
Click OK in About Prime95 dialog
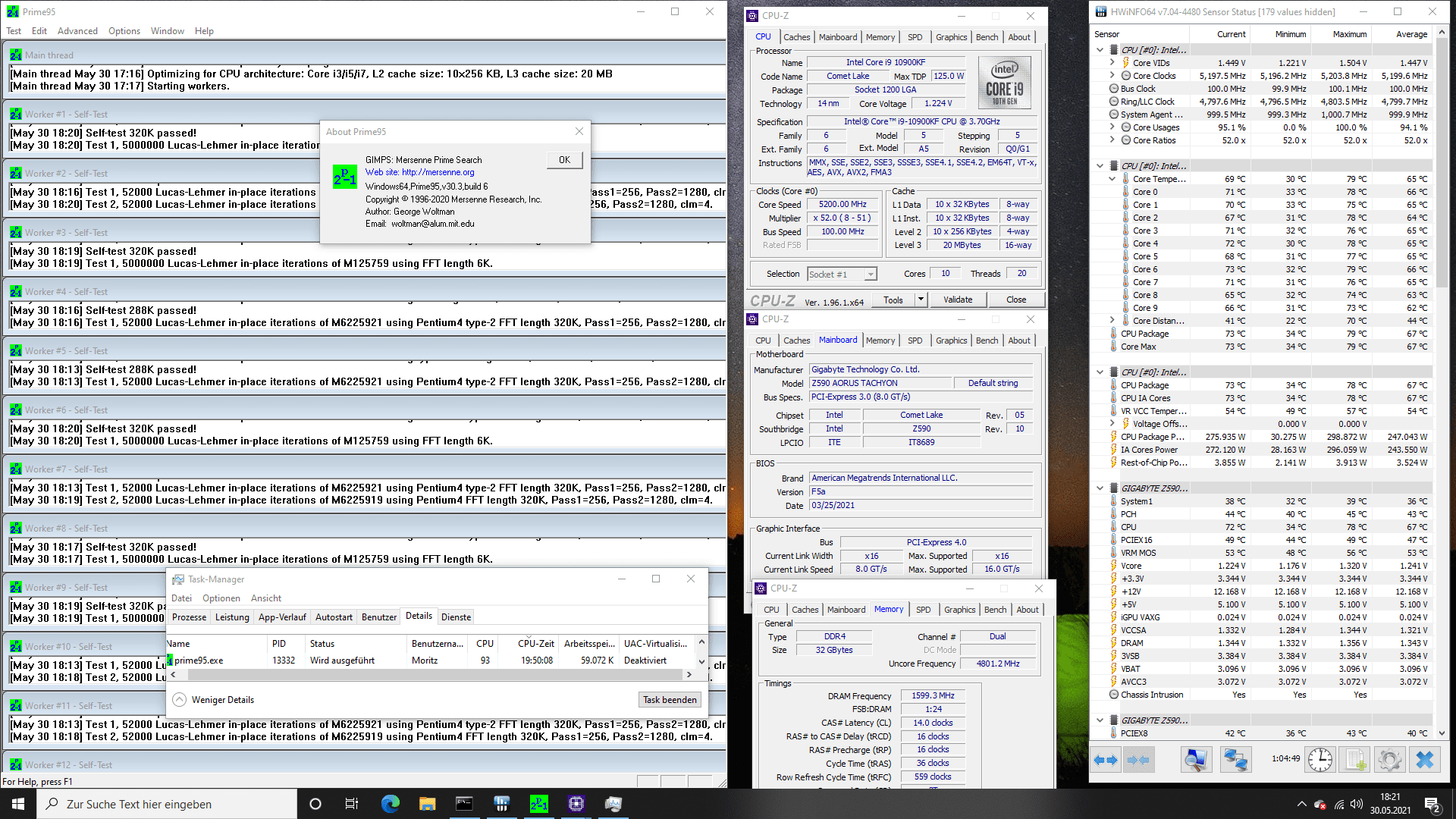click(x=565, y=160)
